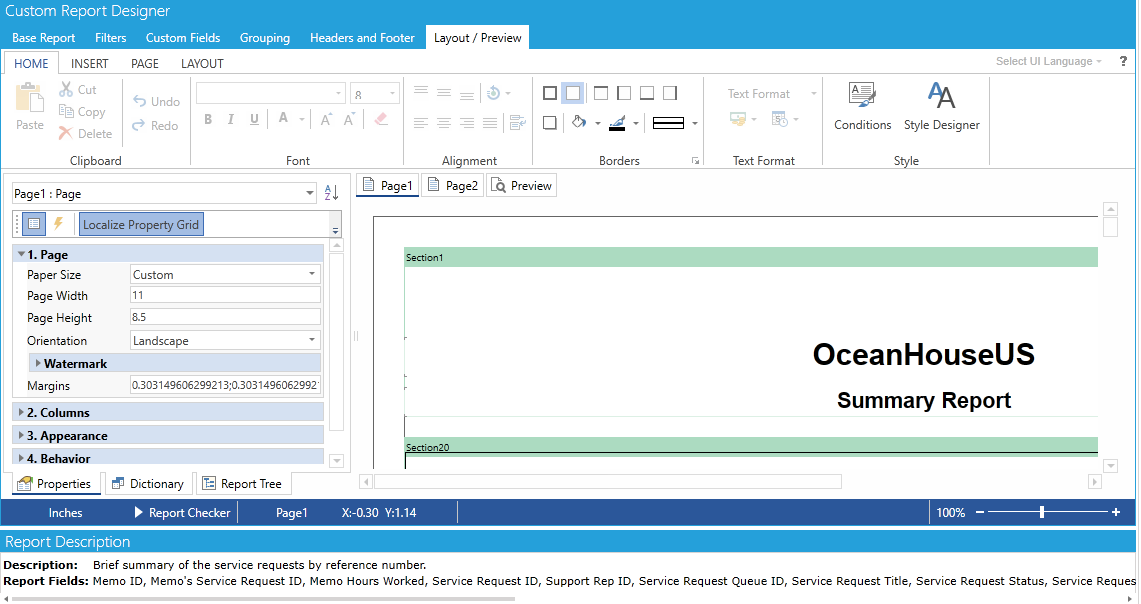The width and height of the screenshot is (1141, 604).
Task: Click the Grow Font icon
Action: pos(326,119)
